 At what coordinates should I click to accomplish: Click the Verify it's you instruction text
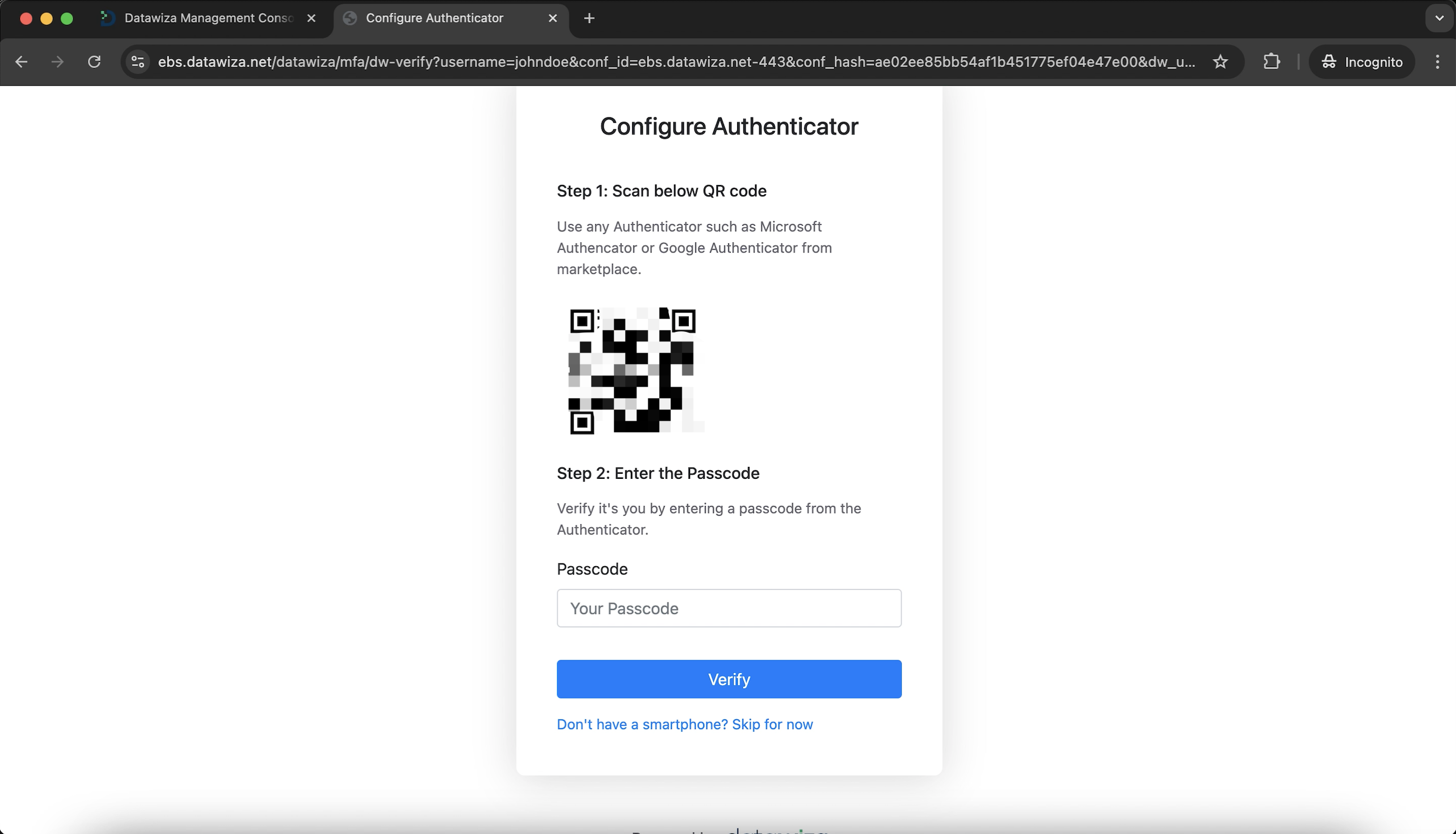(709, 519)
